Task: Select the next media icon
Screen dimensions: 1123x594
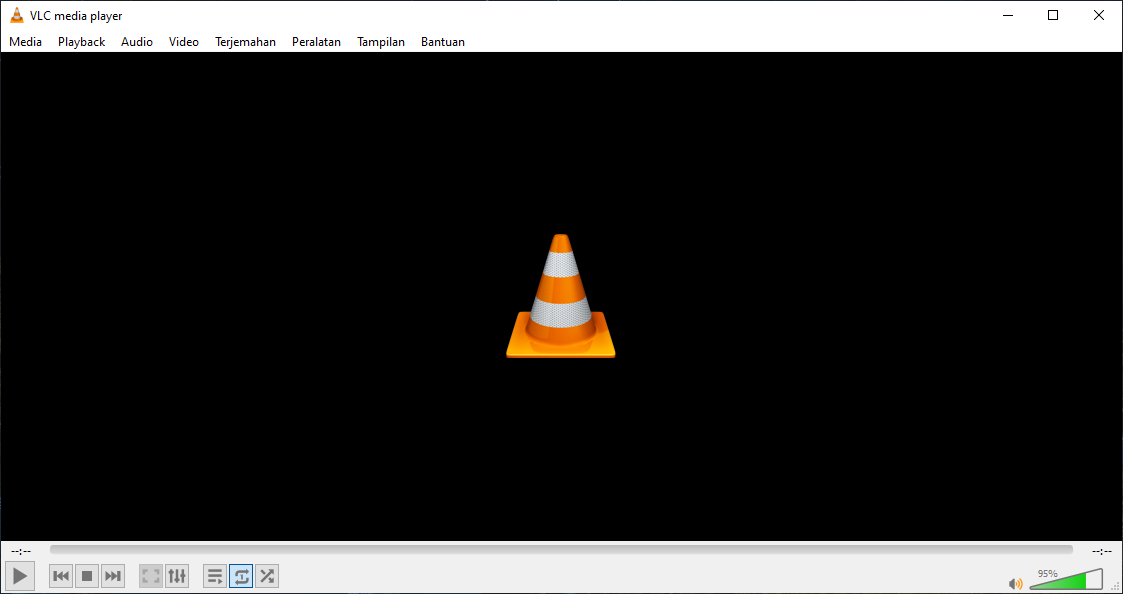Action: coord(112,575)
